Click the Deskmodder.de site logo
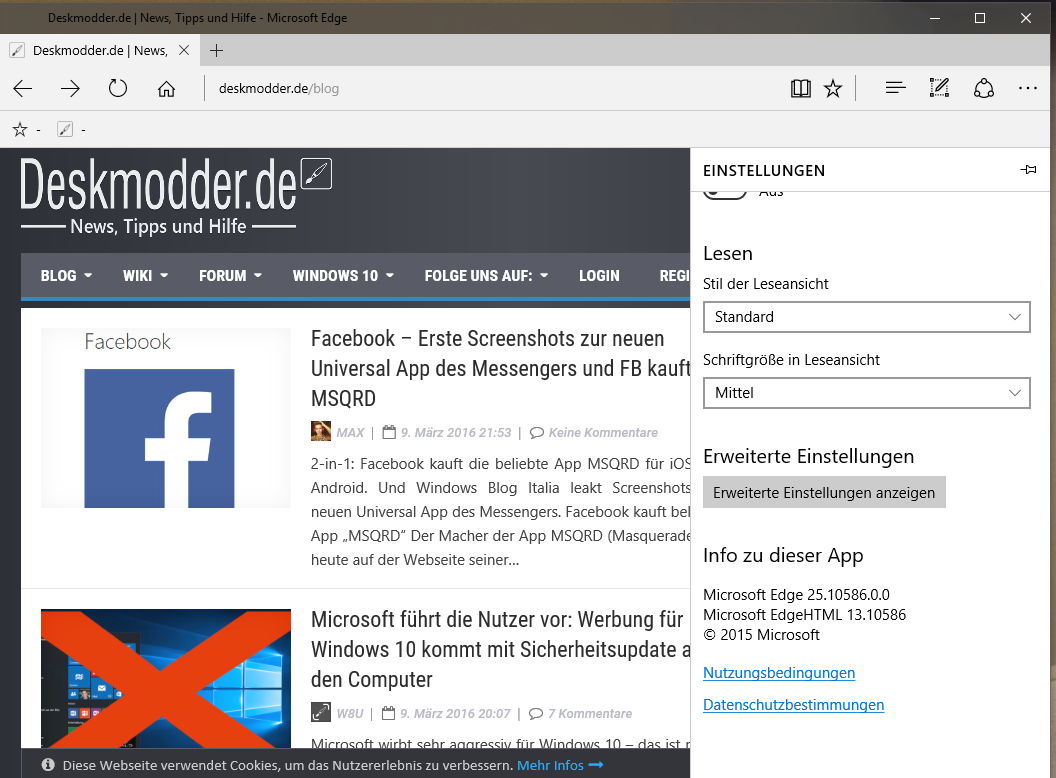The width and height of the screenshot is (1056, 778). 175,195
